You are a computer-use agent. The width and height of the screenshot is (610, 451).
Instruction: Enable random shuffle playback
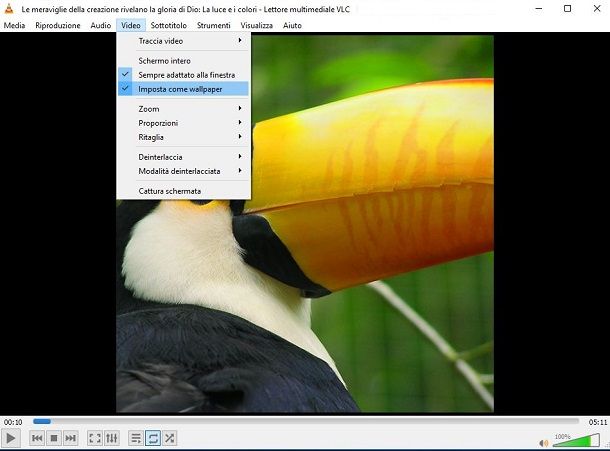click(x=170, y=438)
